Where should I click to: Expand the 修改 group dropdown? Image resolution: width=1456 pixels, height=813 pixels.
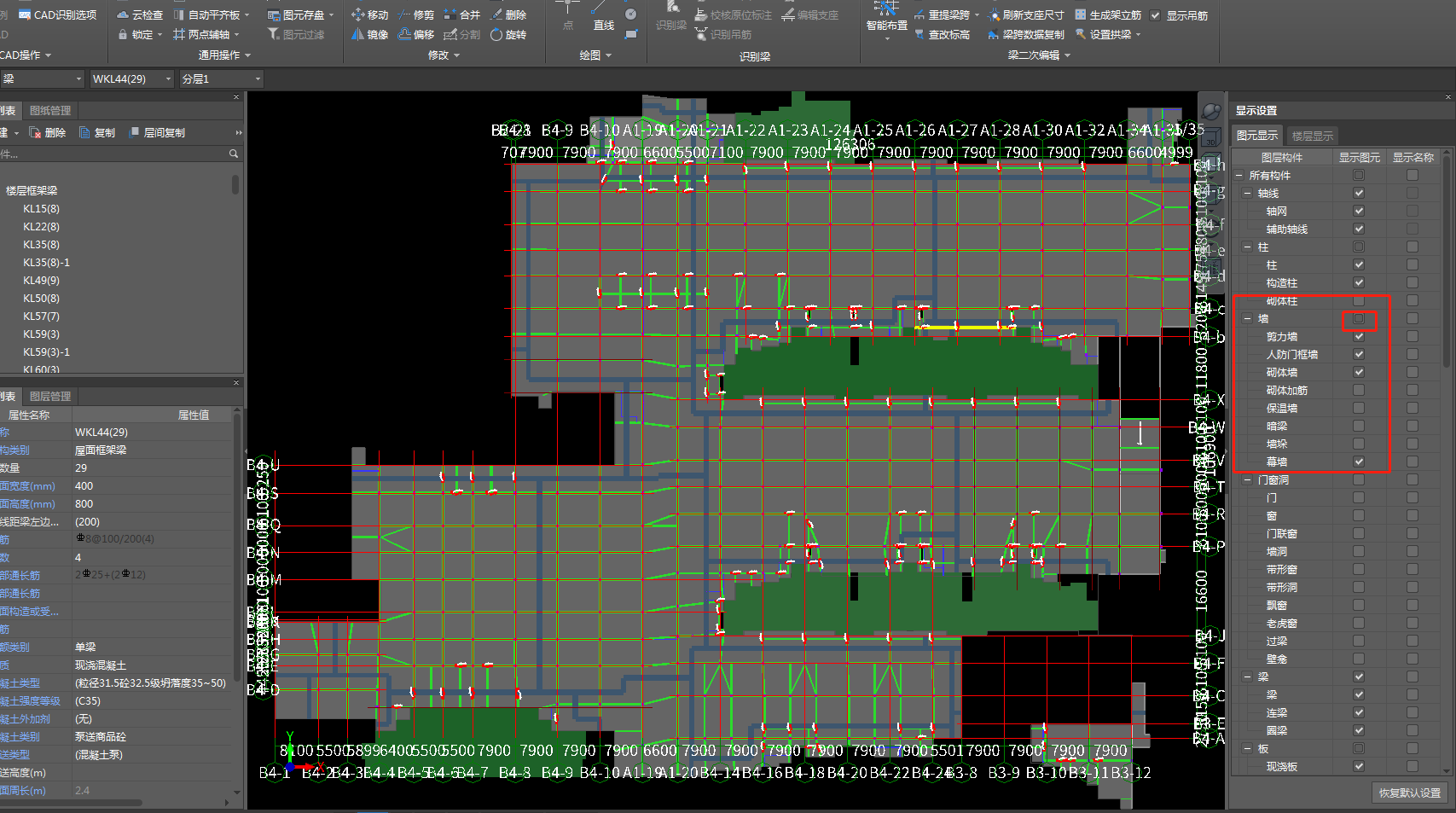[444, 55]
